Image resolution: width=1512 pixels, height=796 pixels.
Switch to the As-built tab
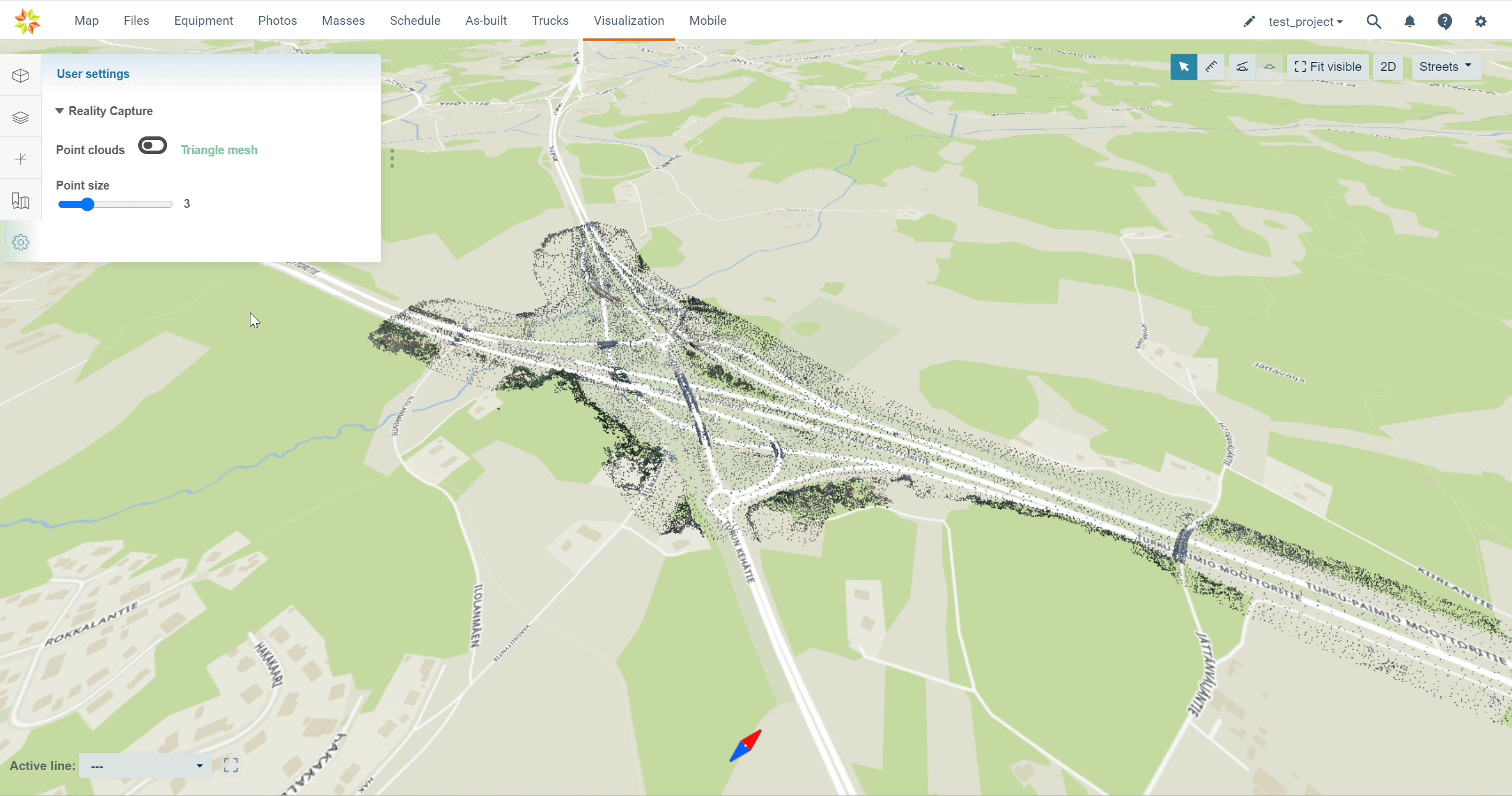pos(485,21)
